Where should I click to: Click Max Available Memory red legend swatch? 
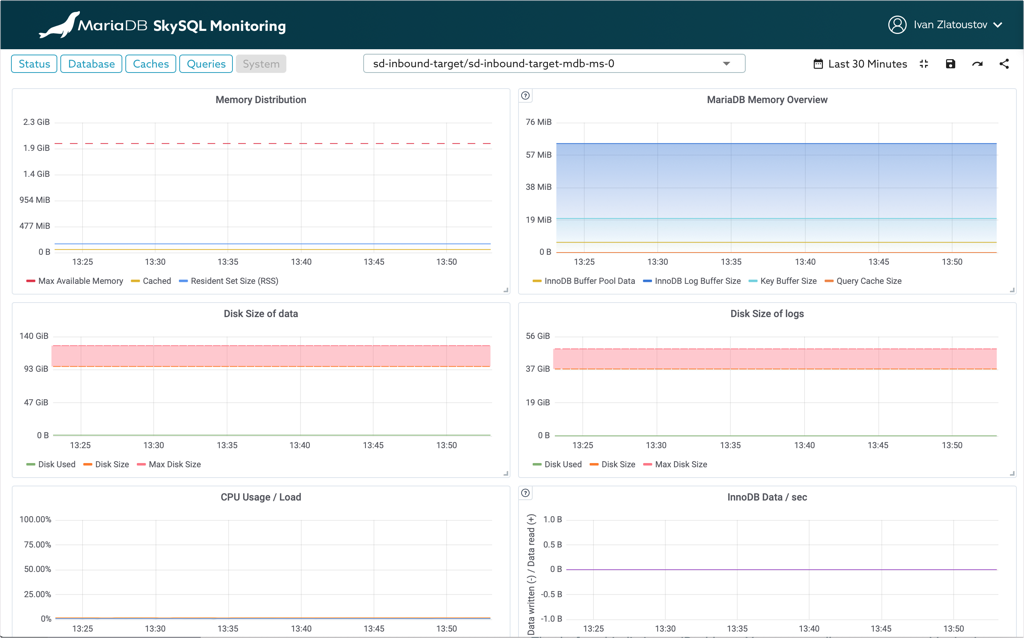pos(31,281)
